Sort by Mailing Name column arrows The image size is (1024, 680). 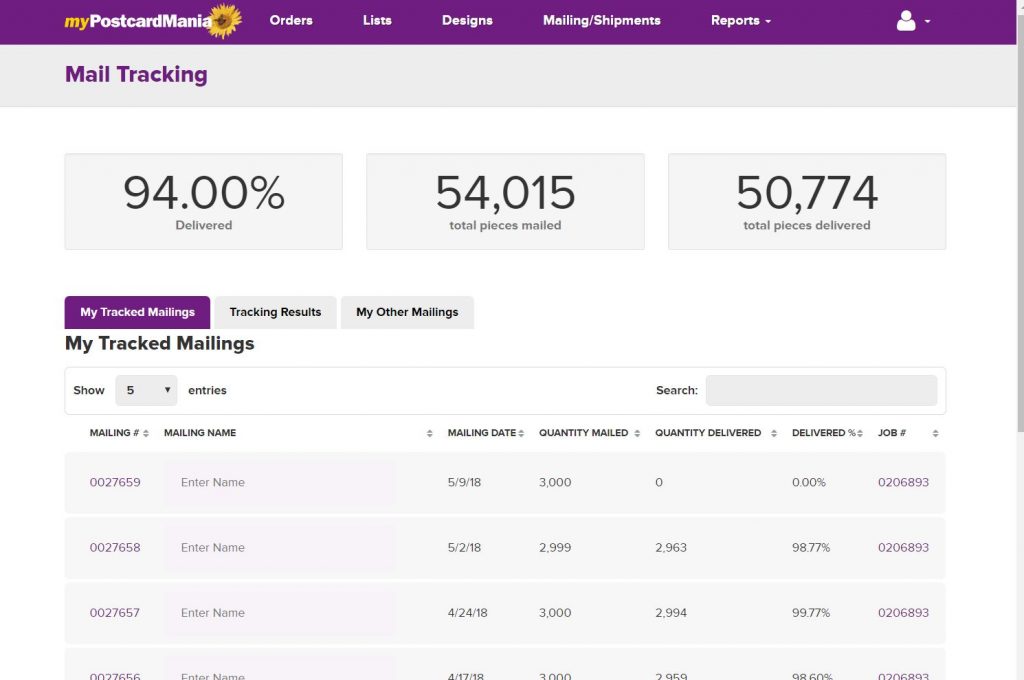point(429,433)
